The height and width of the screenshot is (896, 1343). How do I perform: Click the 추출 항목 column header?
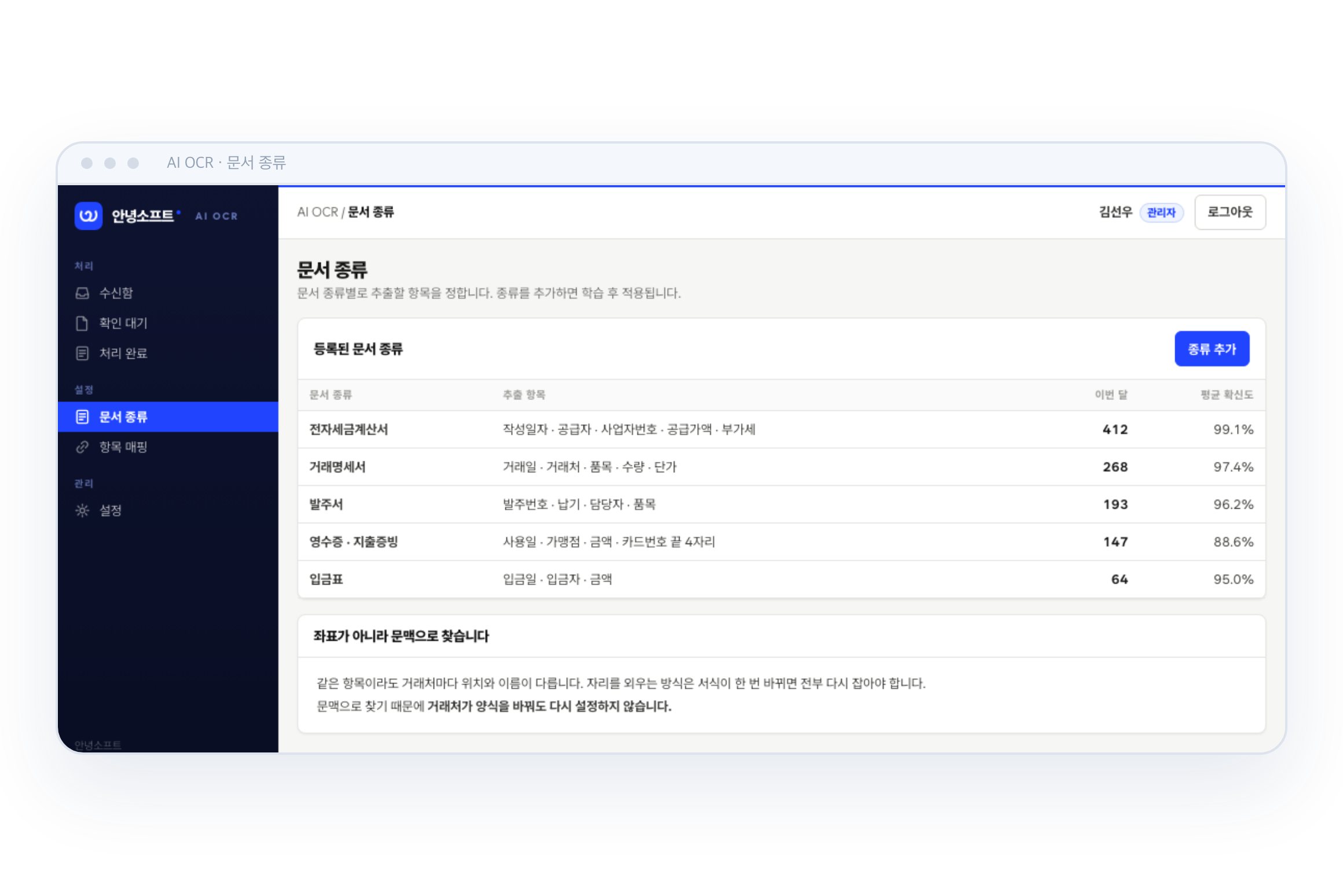524,395
